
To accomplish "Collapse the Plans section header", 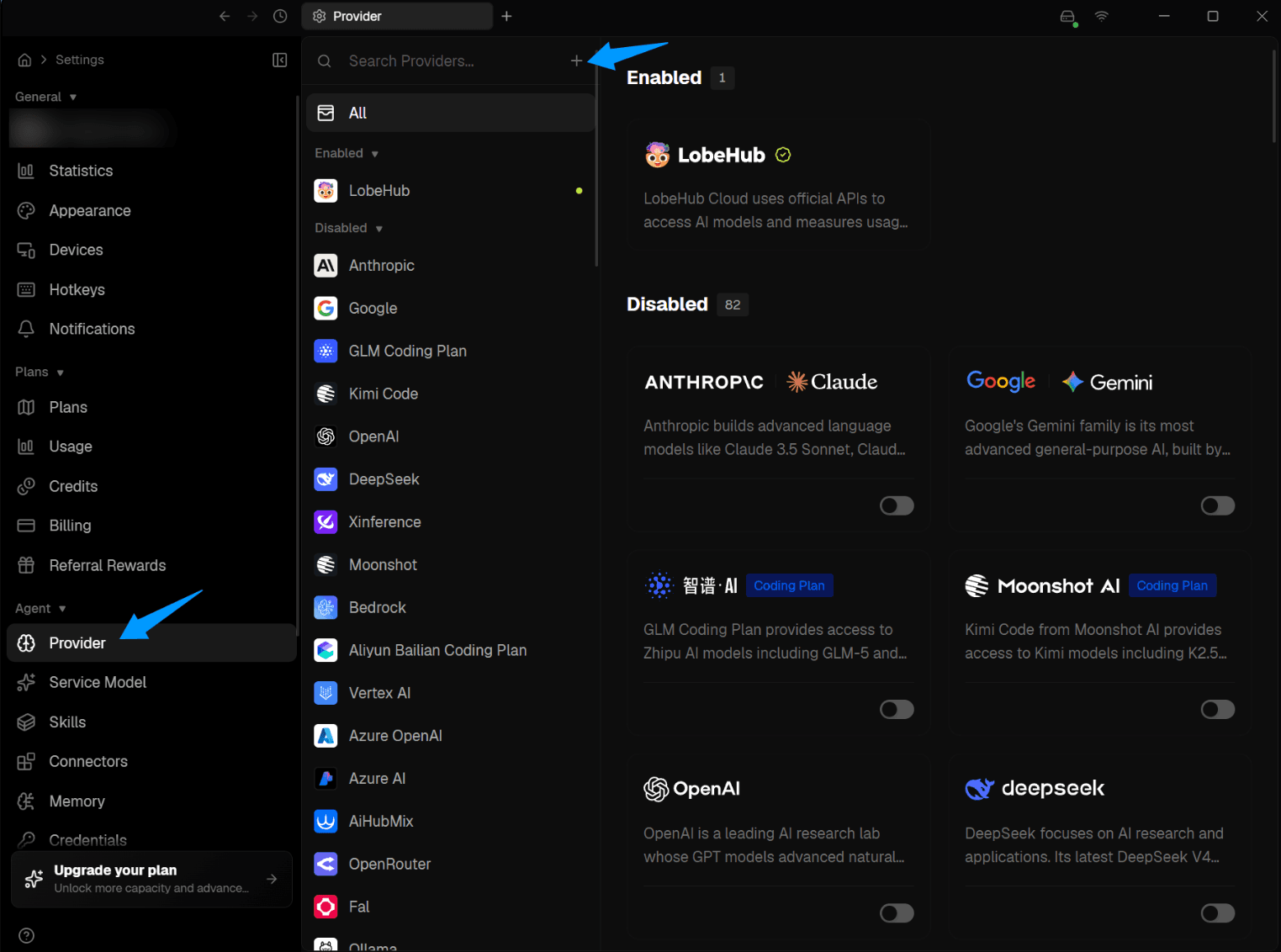I will tap(40, 372).
